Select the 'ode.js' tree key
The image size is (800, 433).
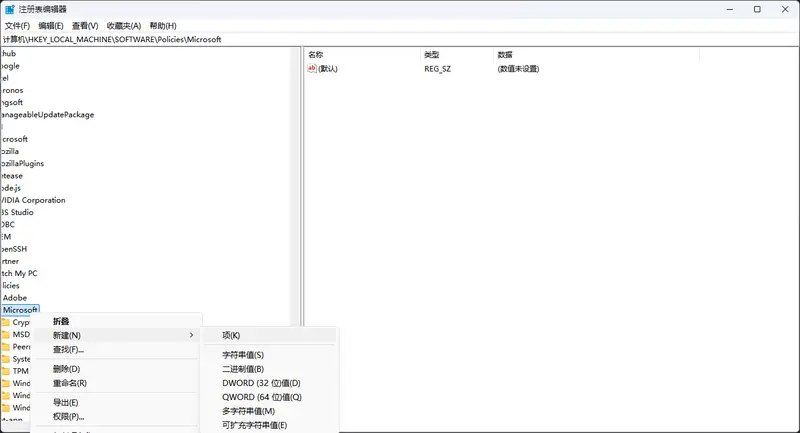pyautogui.click(x=11, y=188)
